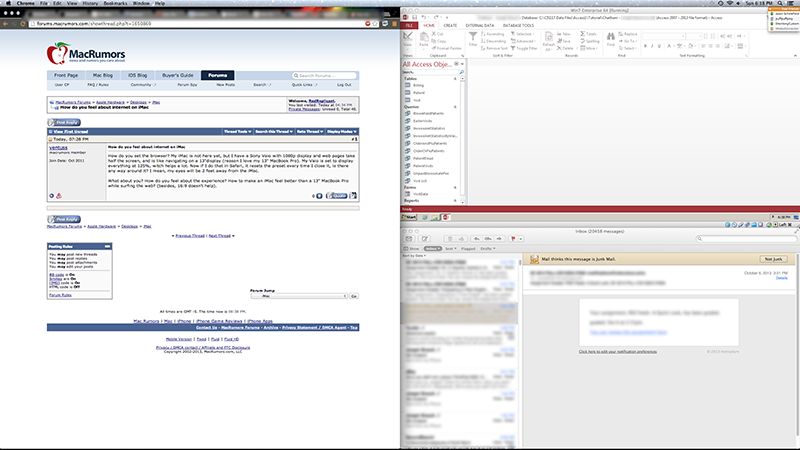Click the Not Junk button in Mail
The width and height of the screenshot is (800, 450).
click(x=773, y=259)
